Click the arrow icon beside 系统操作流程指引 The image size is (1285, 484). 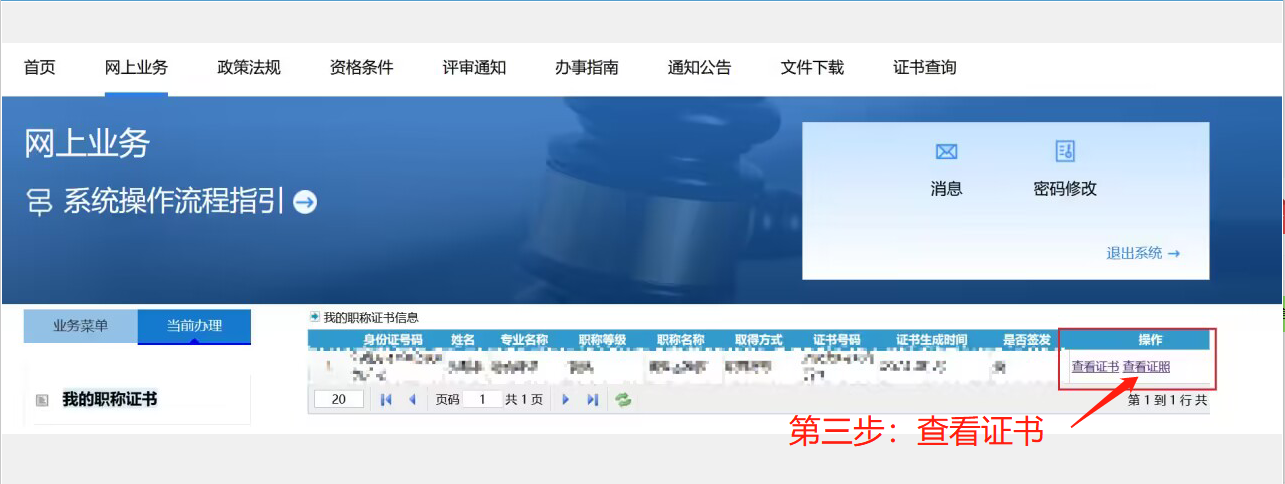305,202
